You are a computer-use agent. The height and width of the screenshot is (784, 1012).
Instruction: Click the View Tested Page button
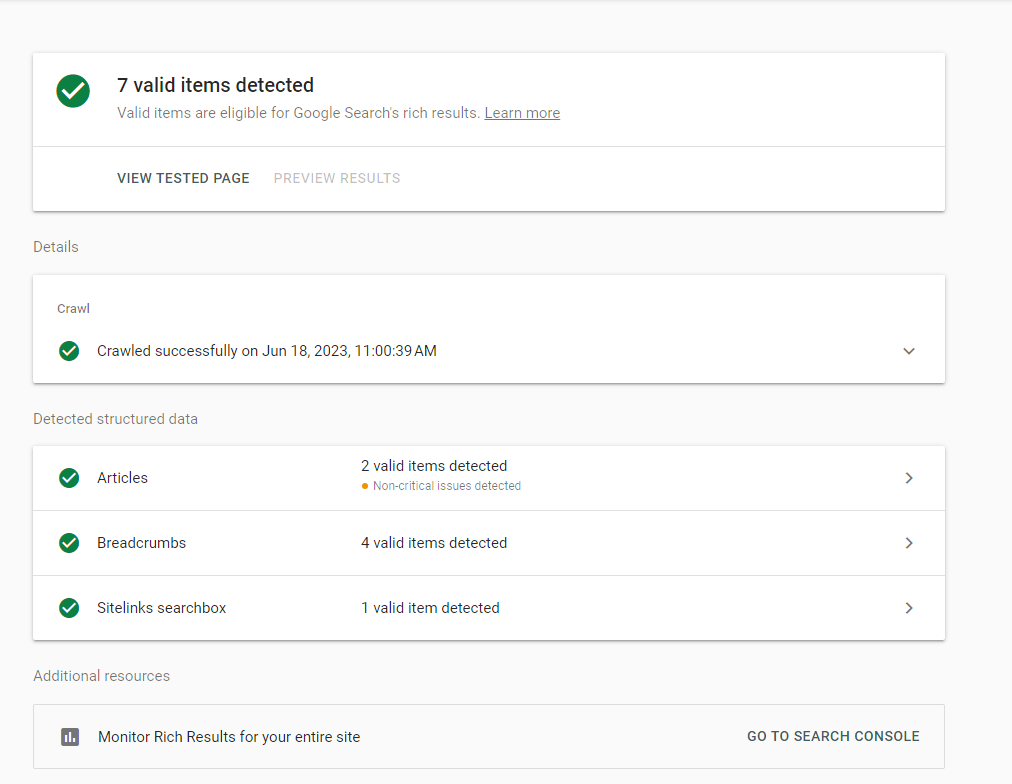click(x=183, y=178)
